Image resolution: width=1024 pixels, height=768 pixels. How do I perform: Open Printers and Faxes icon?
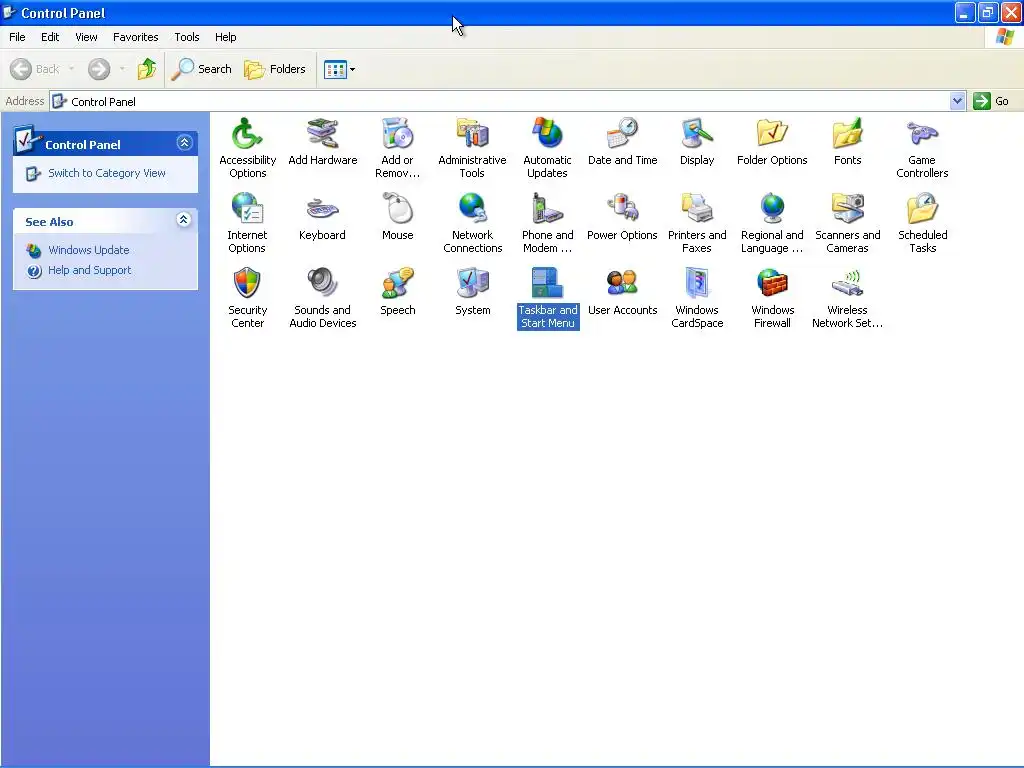click(x=697, y=223)
